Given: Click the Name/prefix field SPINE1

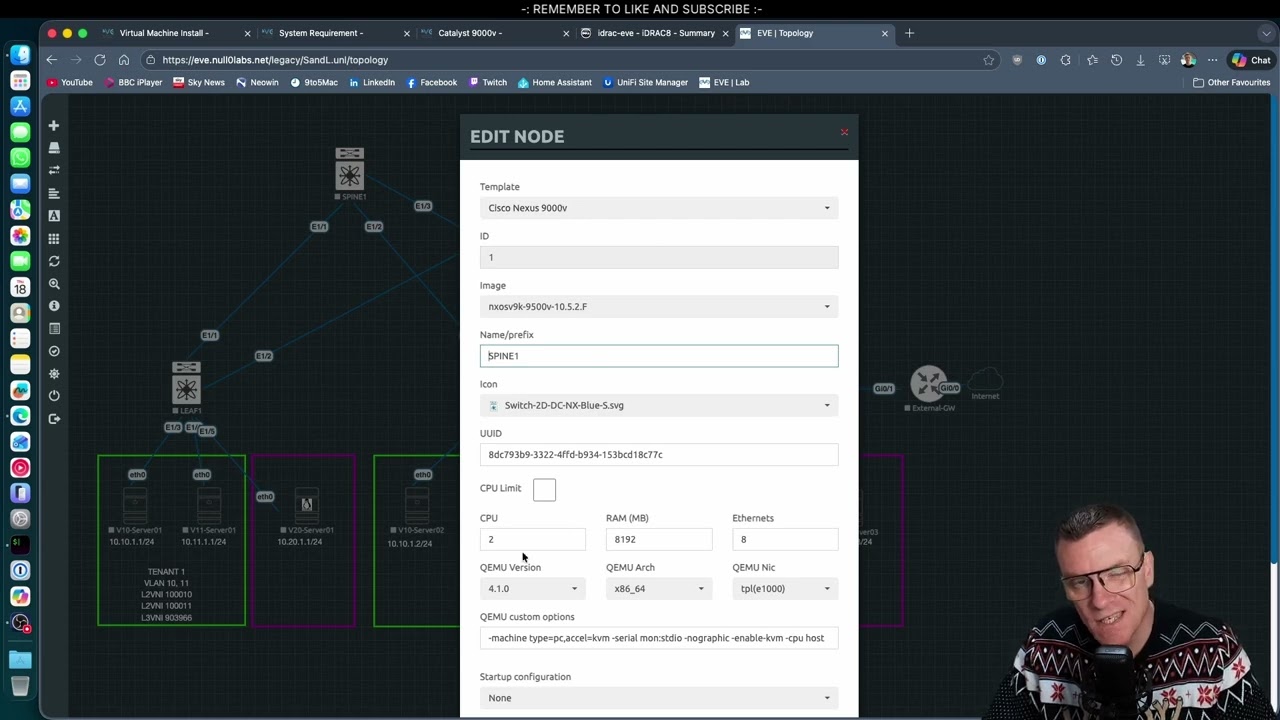Looking at the screenshot, I should tap(659, 356).
